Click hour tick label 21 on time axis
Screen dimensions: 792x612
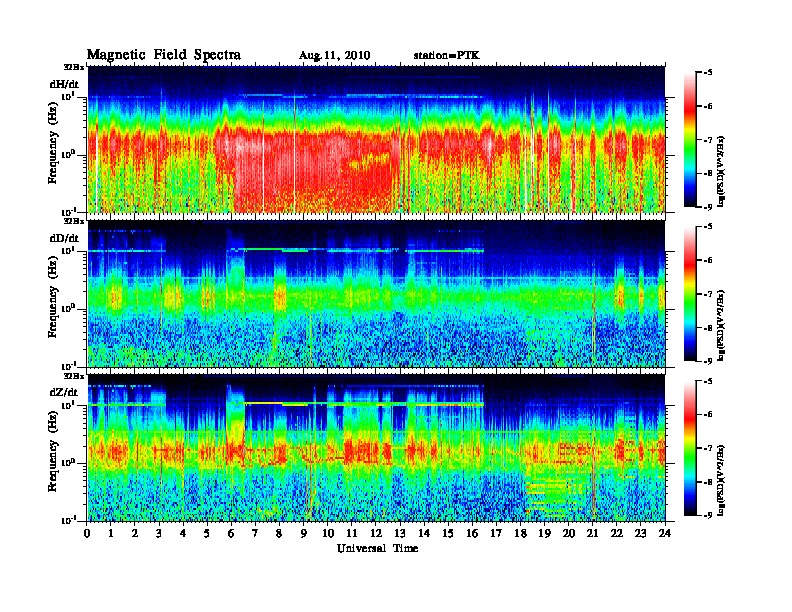(x=593, y=533)
